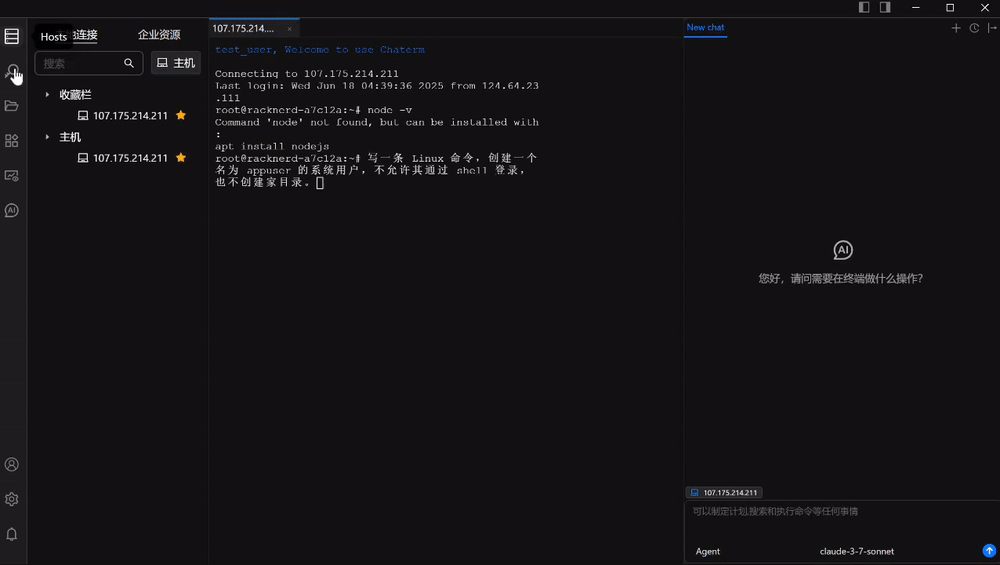Toggle the right sidebar layout icon
Screen dimensions: 1000x565
[x=885, y=7]
